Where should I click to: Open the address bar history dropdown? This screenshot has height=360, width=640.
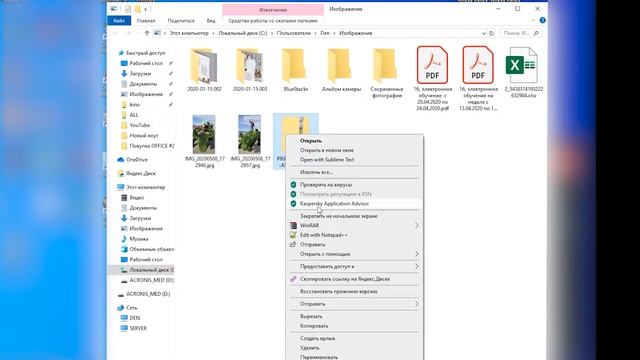484,33
